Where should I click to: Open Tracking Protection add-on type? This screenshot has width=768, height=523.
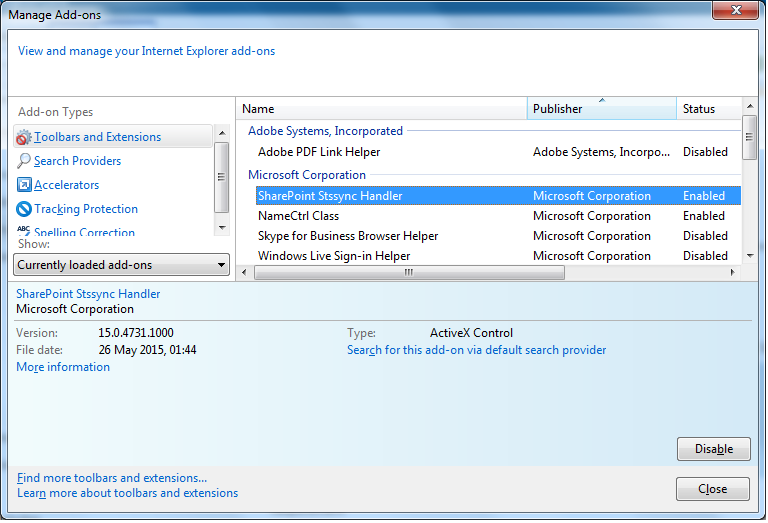[86, 209]
